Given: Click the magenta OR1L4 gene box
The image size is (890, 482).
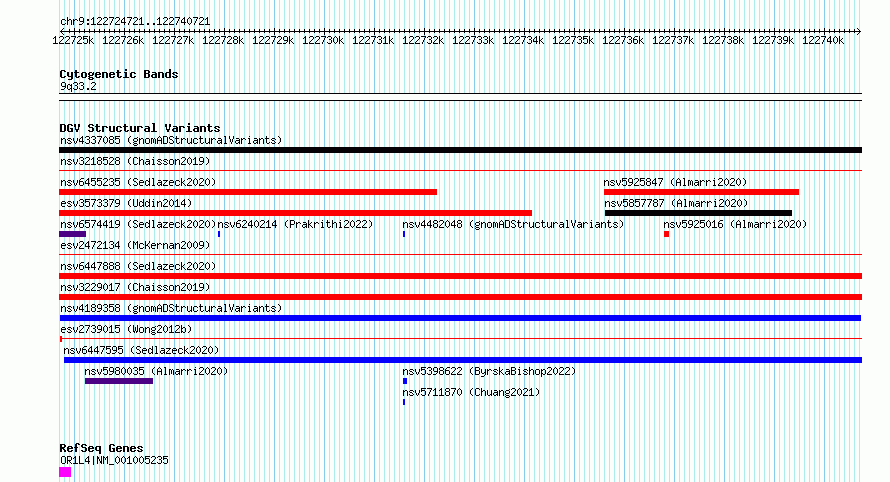Looking at the screenshot, I should click(65, 472).
